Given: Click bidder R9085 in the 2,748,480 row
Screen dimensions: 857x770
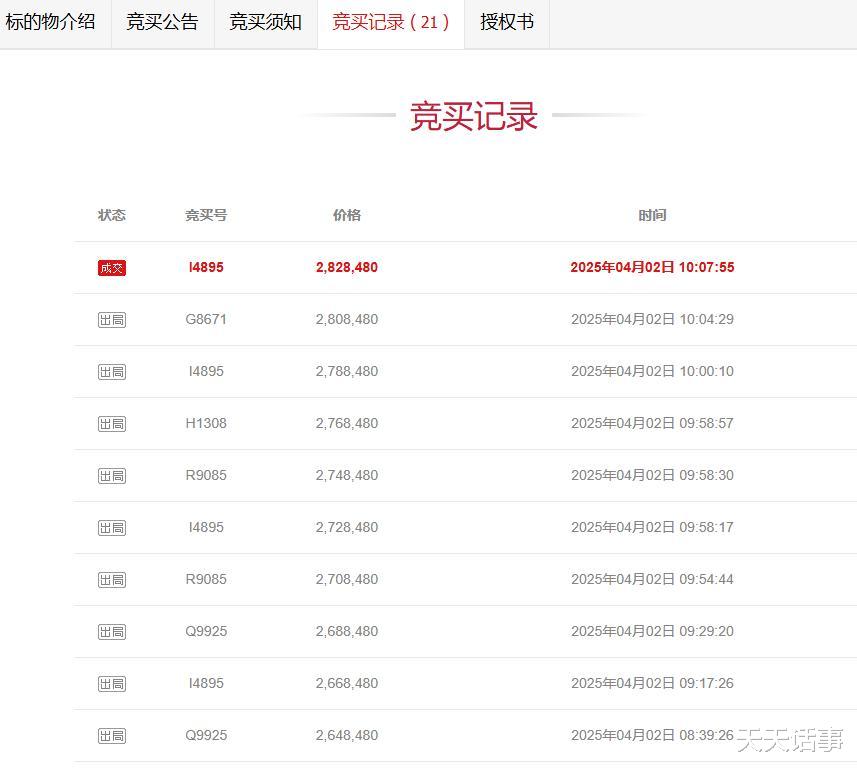Looking at the screenshot, I should point(206,475).
